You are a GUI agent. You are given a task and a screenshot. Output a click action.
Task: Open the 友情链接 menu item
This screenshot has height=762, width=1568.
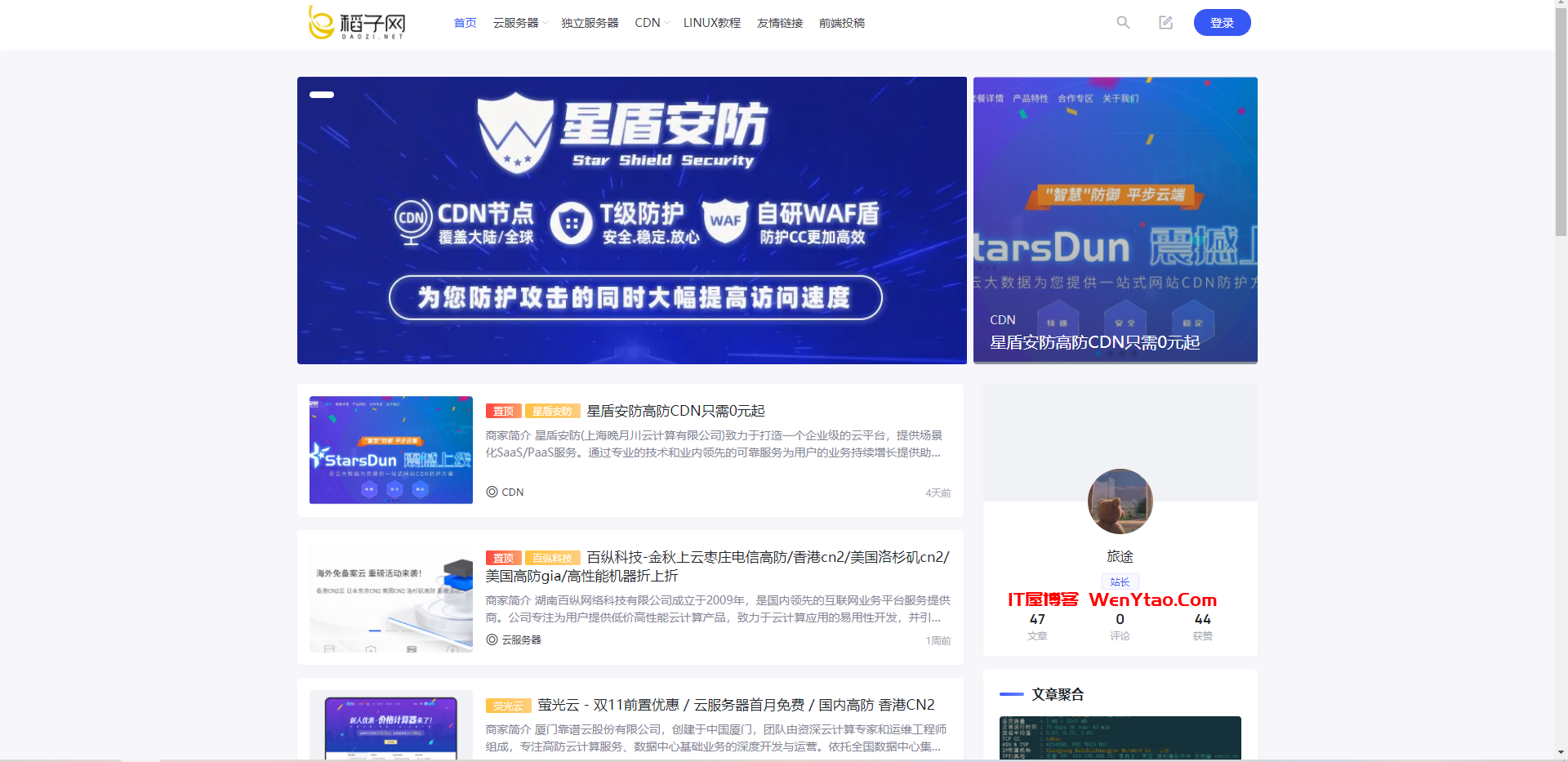[x=780, y=23]
